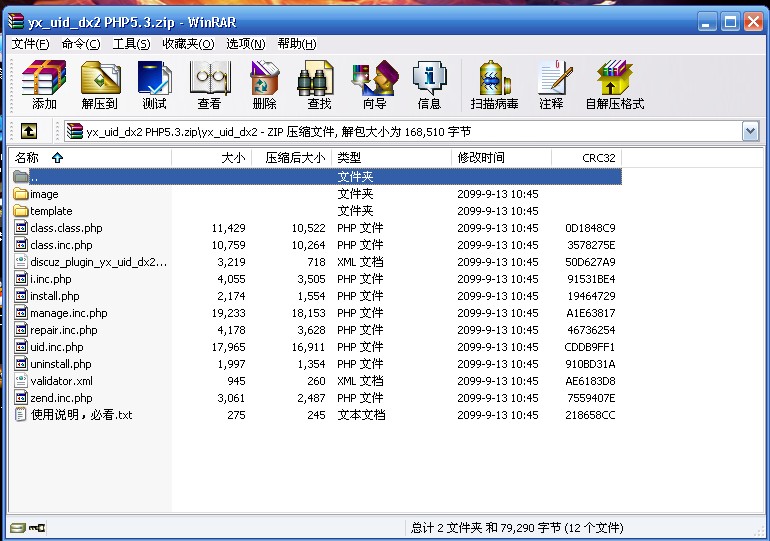Image resolution: width=770 pixels, height=541 pixels.
Task: Click the 扫描病毒 (Virus Scan) icon
Action: (494, 85)
